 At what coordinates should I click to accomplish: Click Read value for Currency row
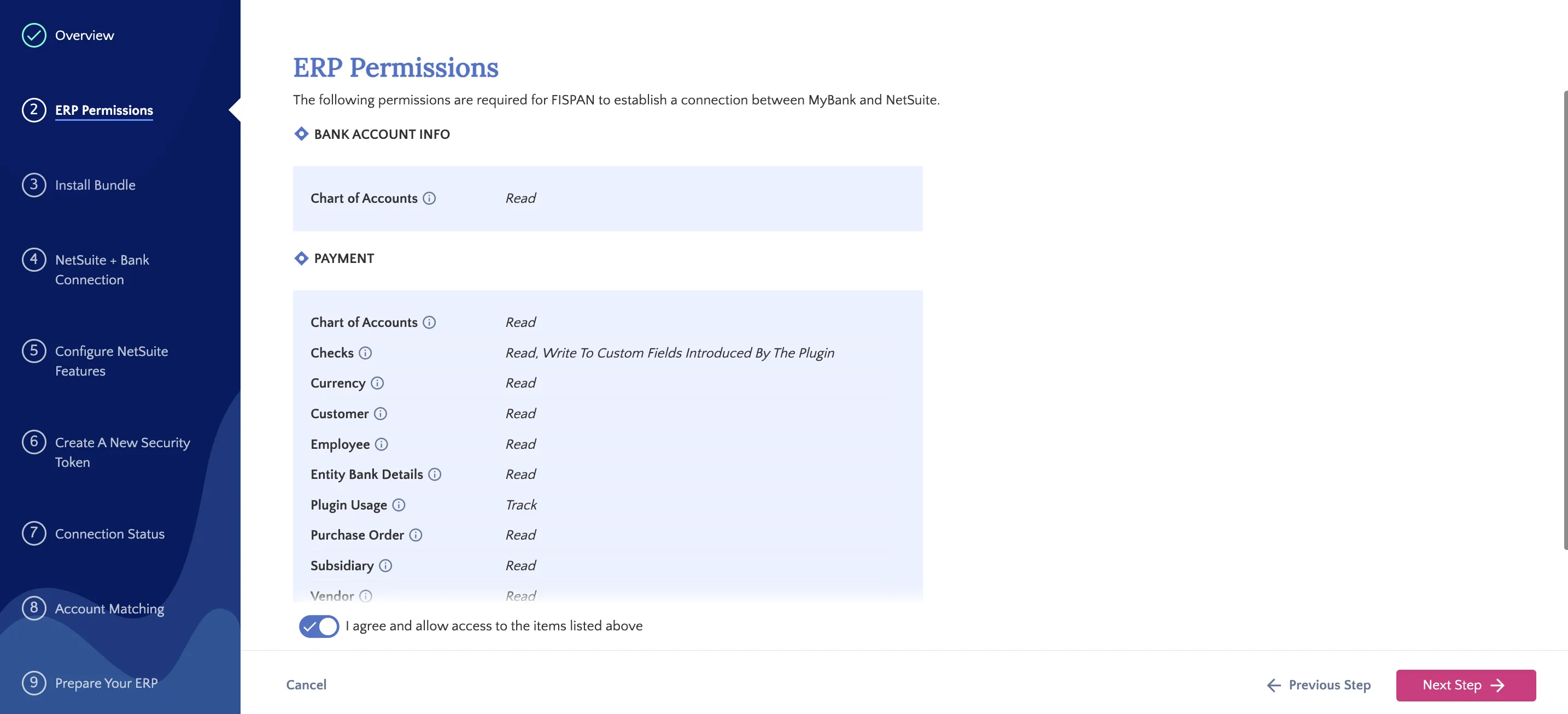point(520,383)
